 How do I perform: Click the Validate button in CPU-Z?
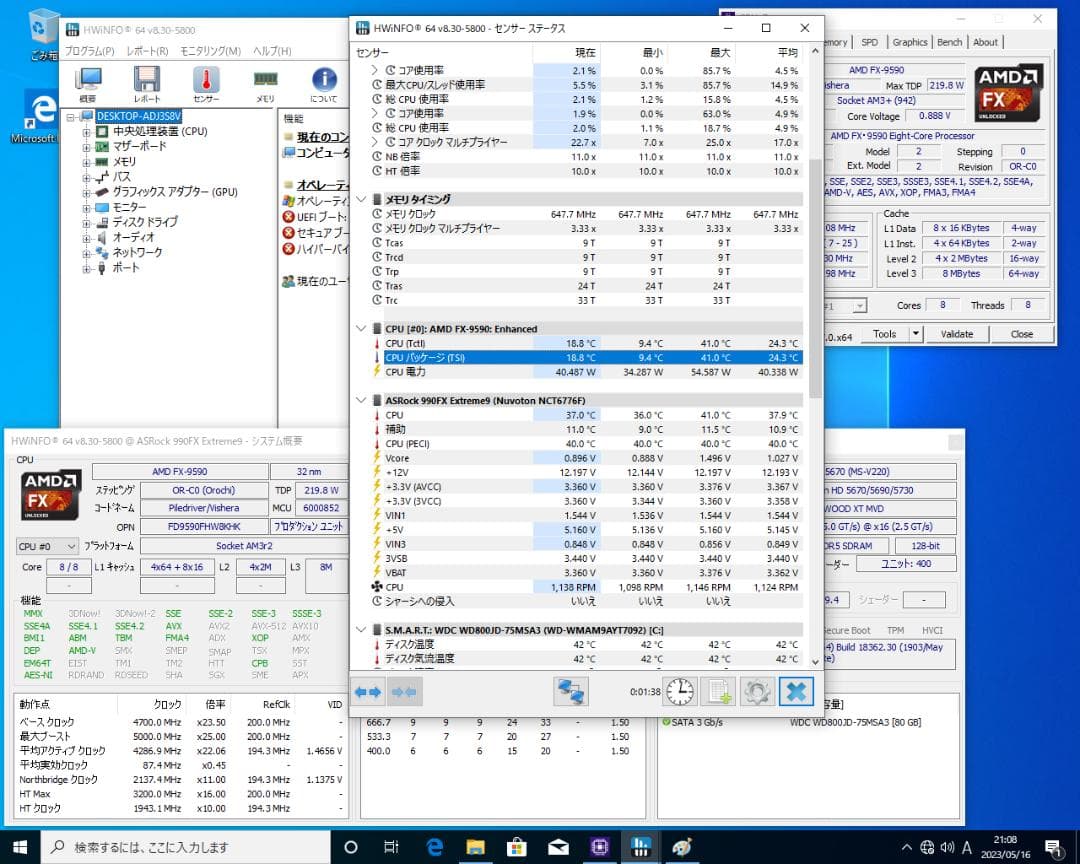point(959,334)
